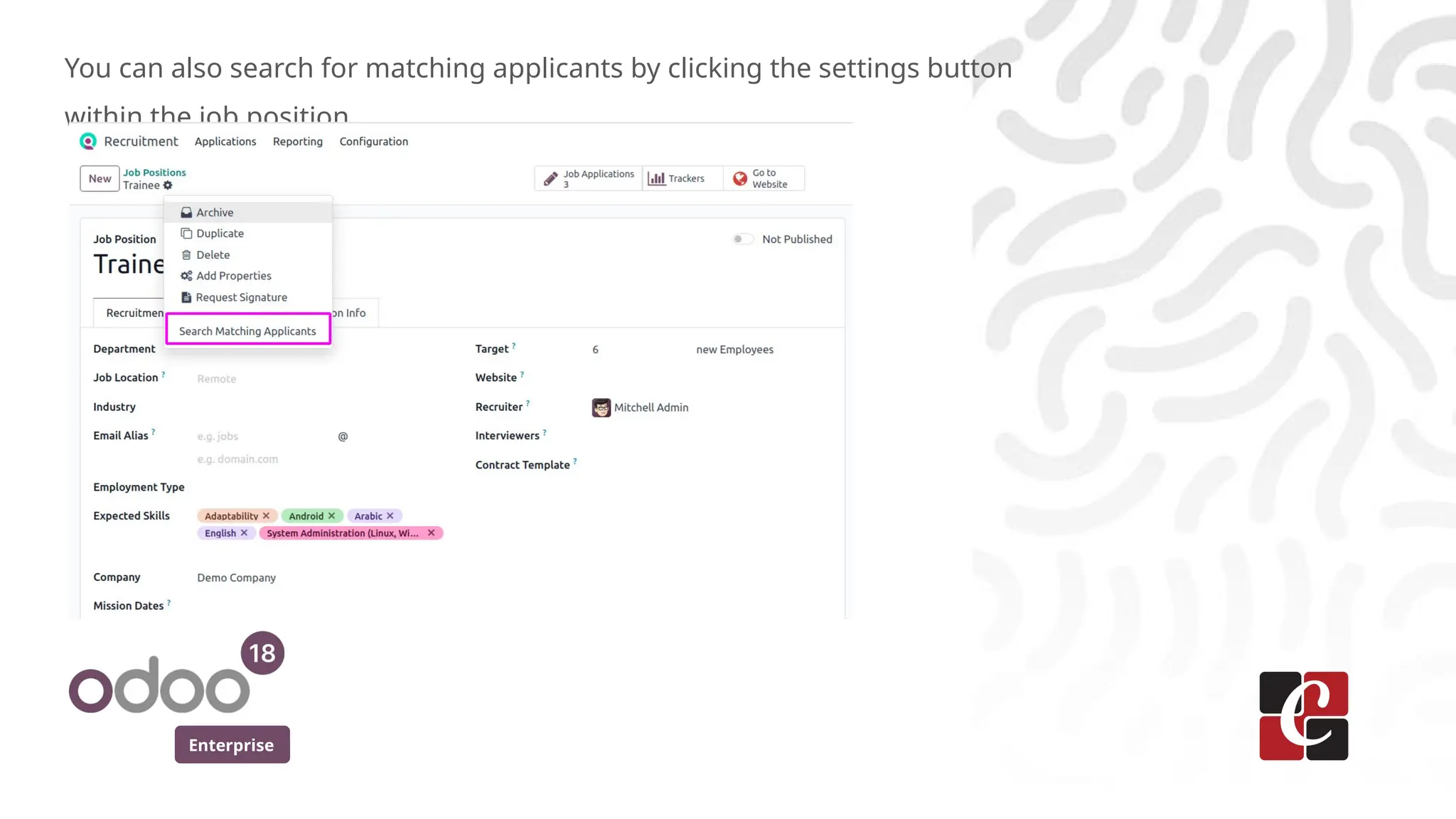Choose Search Matching Applicants
The height and width of the screenshot is (819, 1456).
click(248, 331)
